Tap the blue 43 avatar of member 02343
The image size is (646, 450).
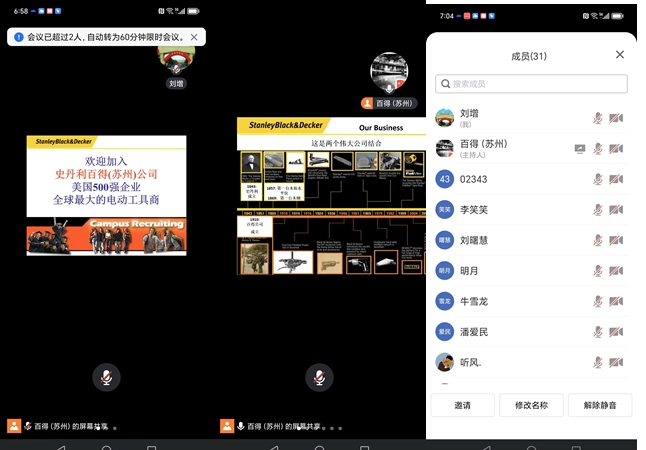[x=445, y=179]
